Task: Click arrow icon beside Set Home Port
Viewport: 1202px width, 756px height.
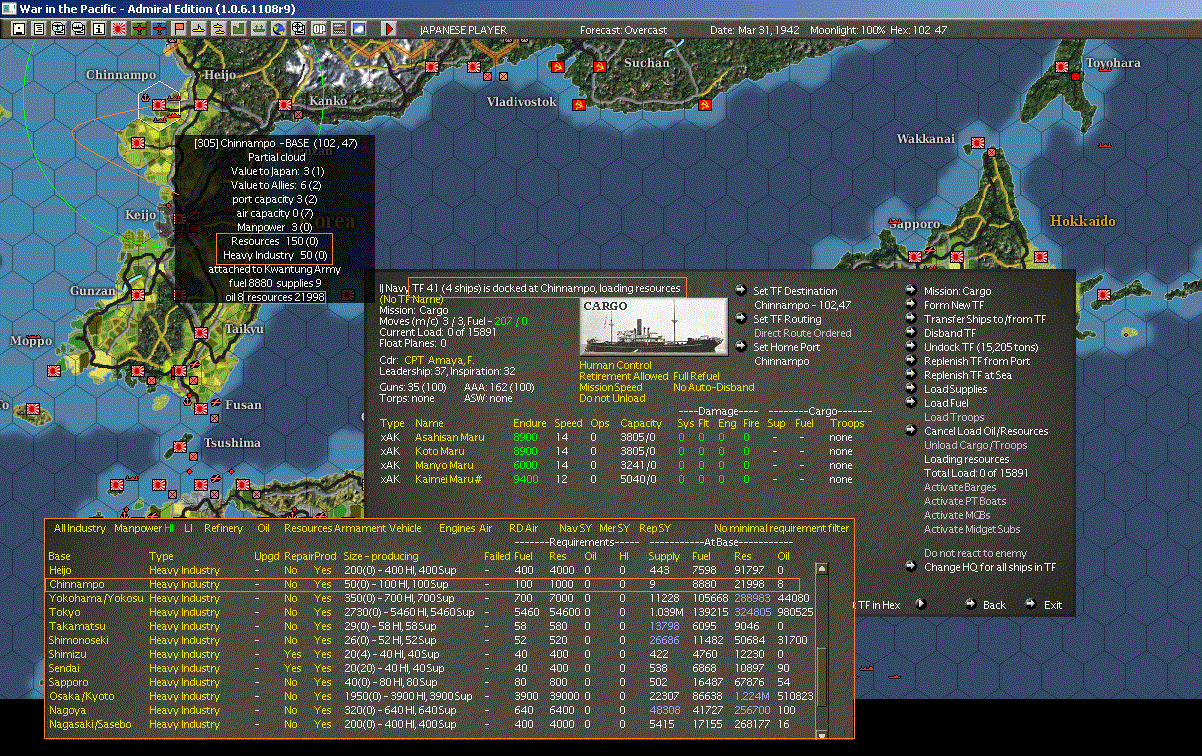Action: pos(741,347)
